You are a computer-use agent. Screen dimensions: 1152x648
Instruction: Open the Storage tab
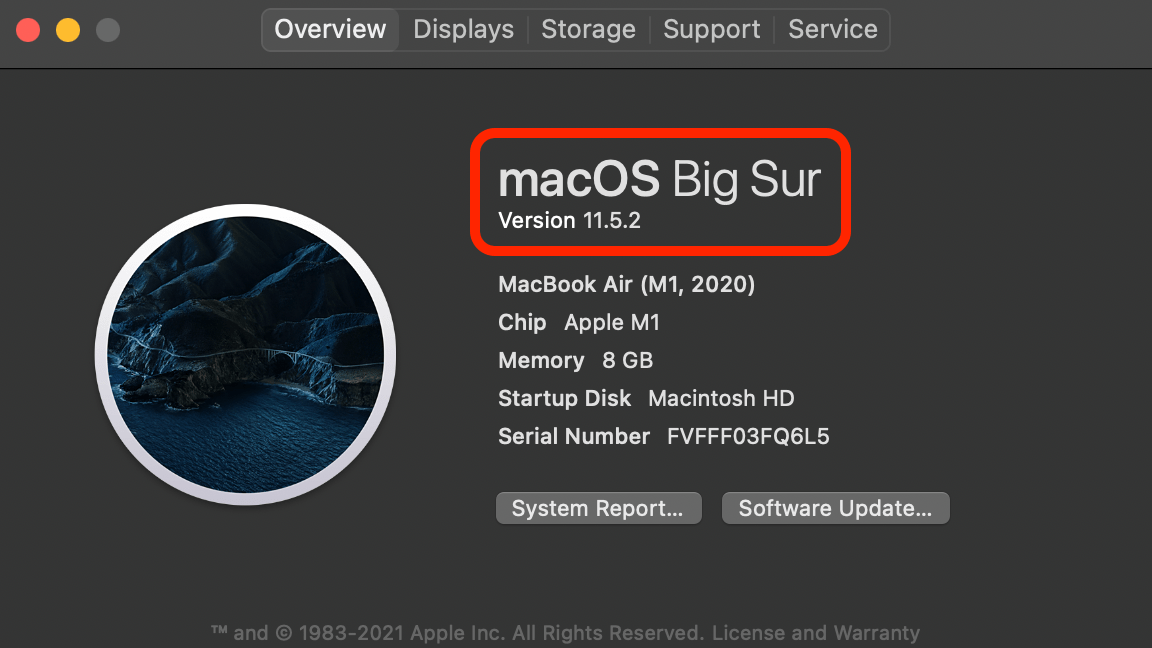tap(588, 29)
